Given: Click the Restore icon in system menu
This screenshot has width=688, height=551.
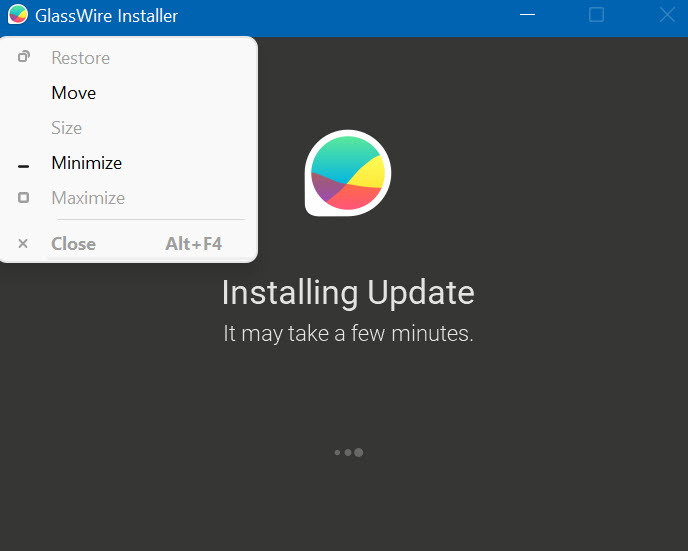Looking at the screenshot, I should (x=24, y=57).
